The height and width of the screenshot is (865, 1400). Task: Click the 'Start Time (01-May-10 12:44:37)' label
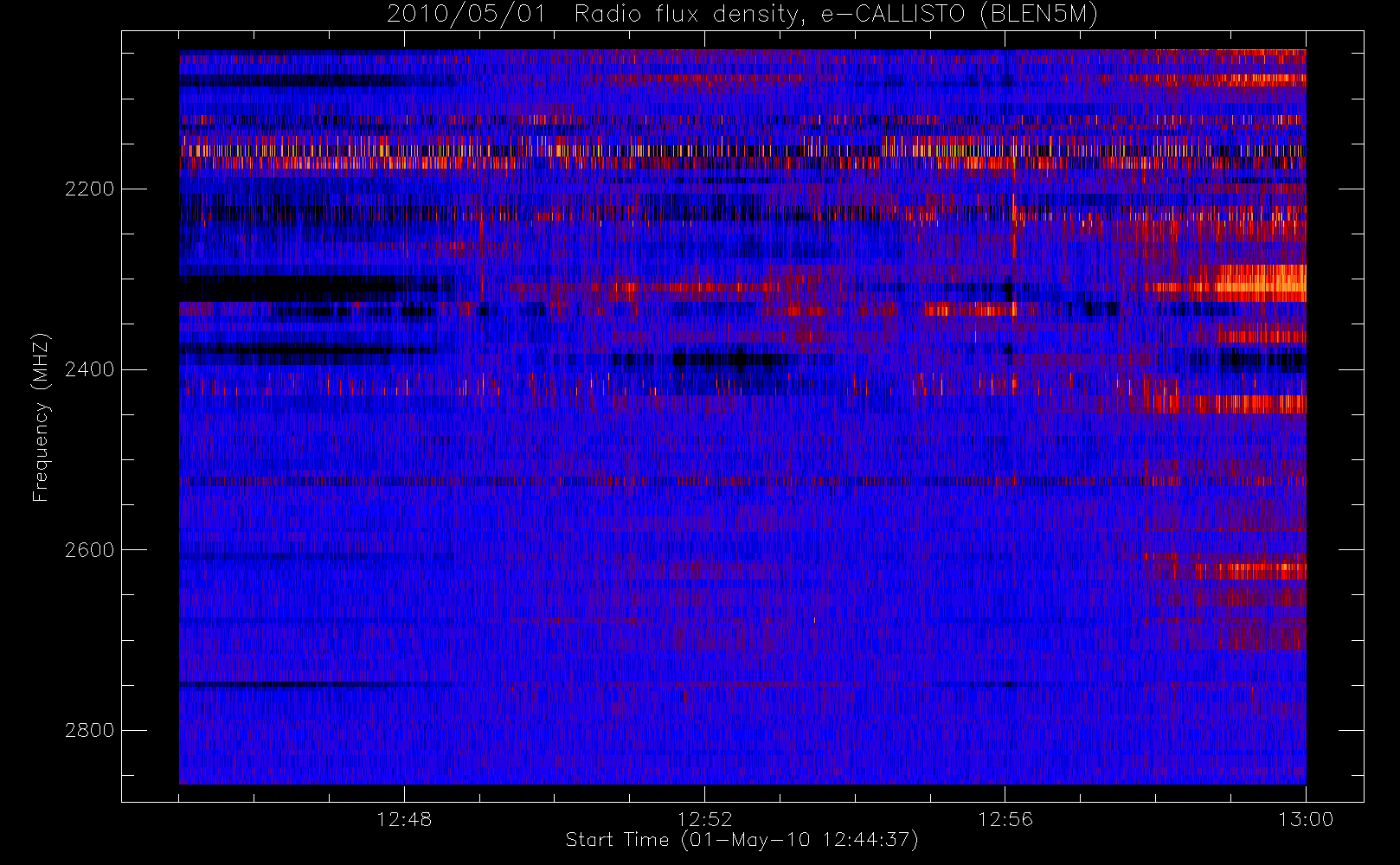[x=742, y=840]
